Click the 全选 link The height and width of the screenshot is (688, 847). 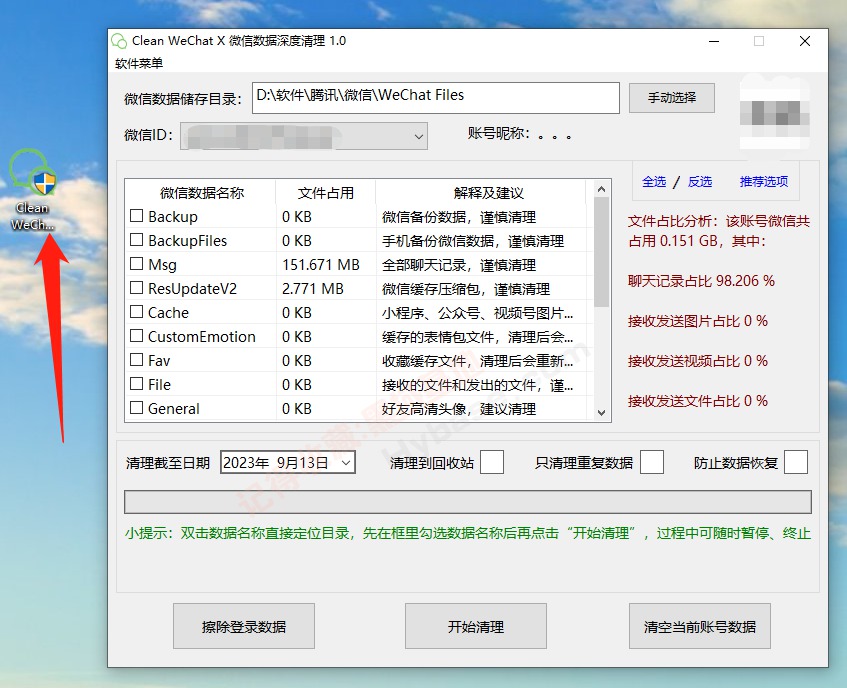[x=654, y=182]
